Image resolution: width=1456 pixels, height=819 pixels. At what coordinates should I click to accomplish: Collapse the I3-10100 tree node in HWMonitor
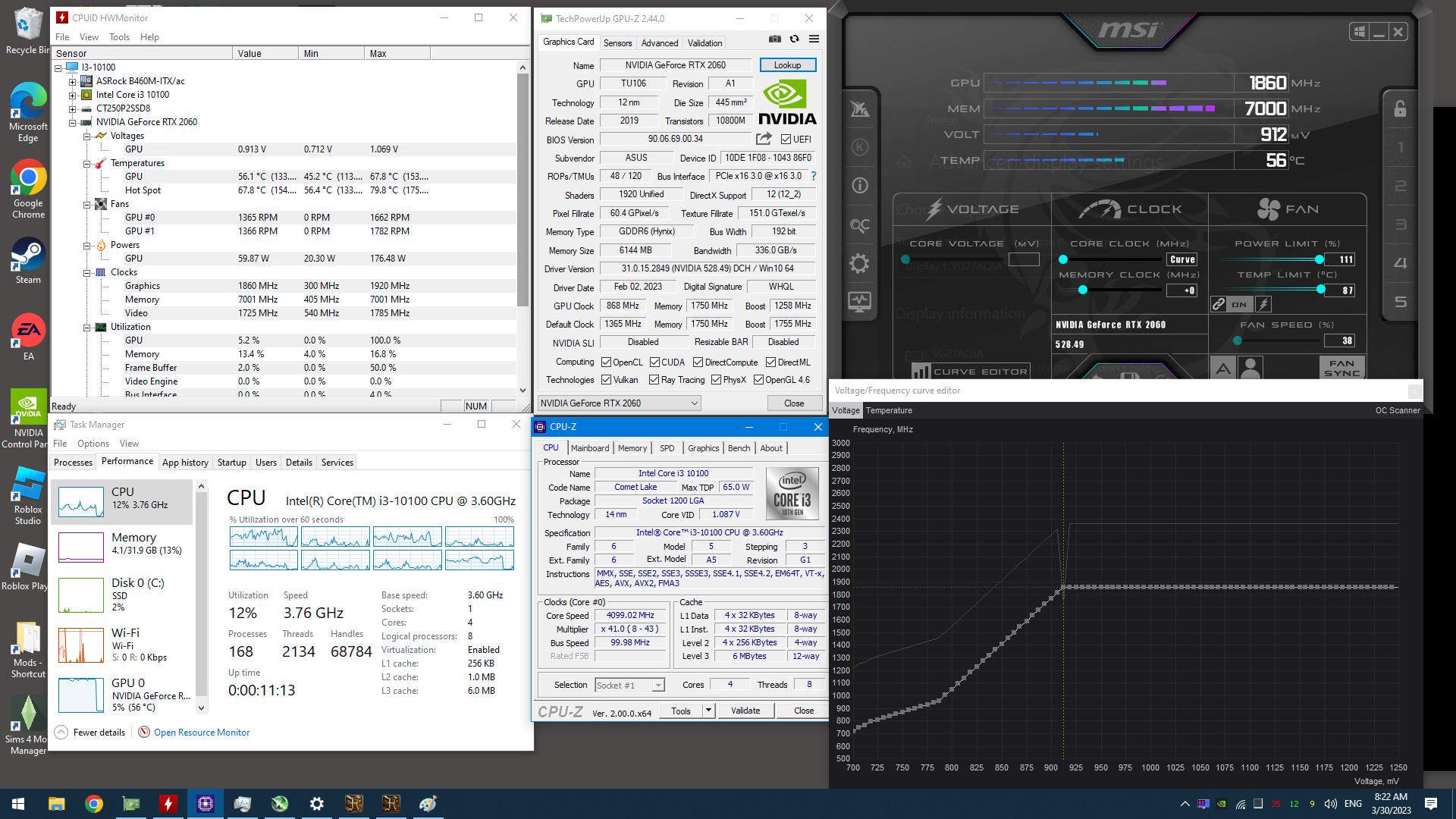click(x=58, y=67)
